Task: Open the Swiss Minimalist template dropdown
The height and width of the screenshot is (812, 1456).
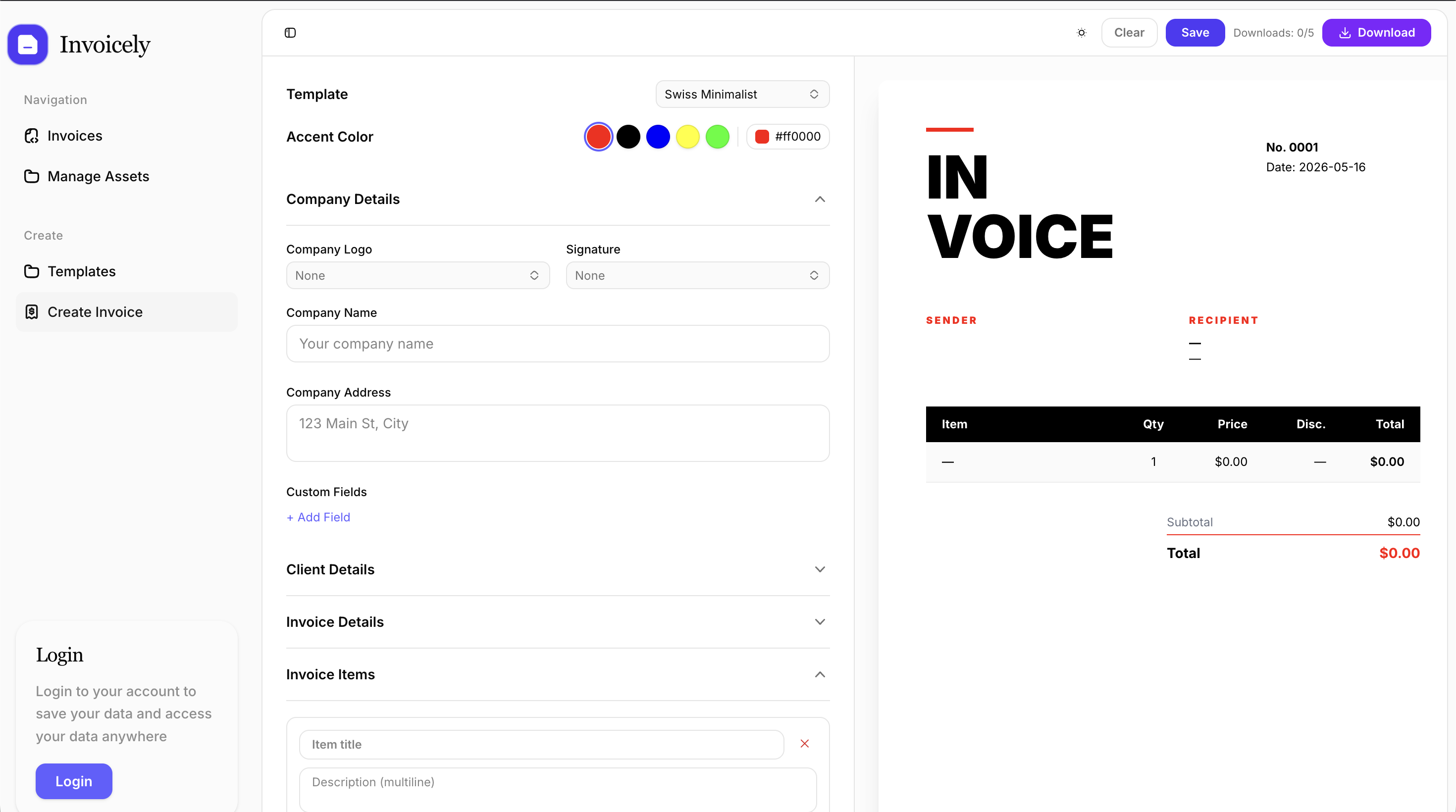Action: [x=742, y=95]
